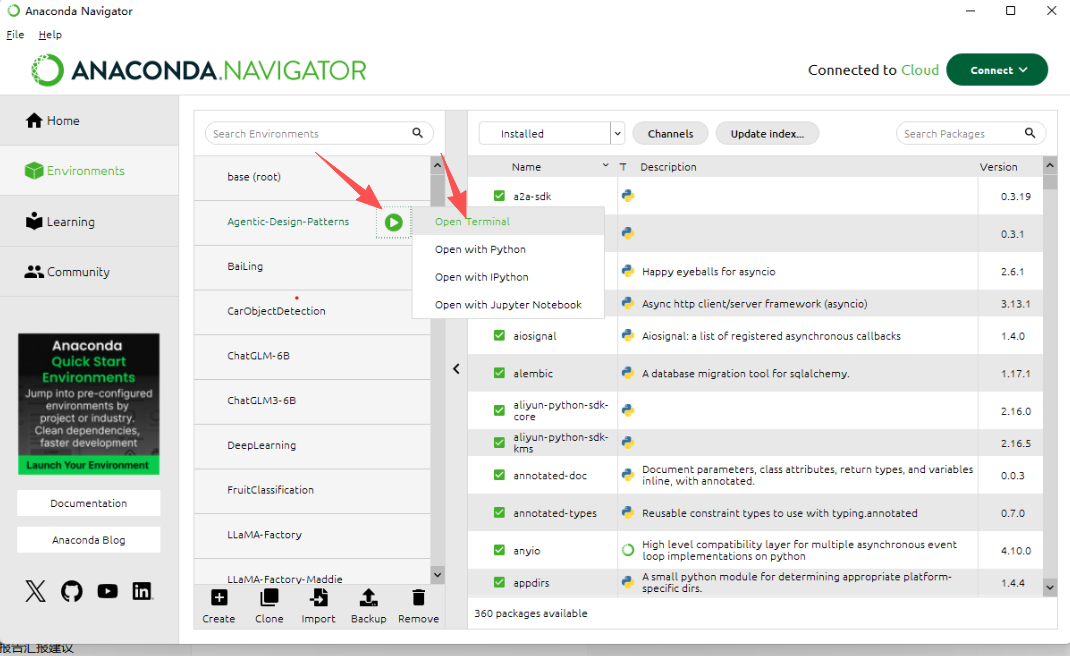Click the Remove environment trash icon
1070x656 pixels.
tap(418, 598)
